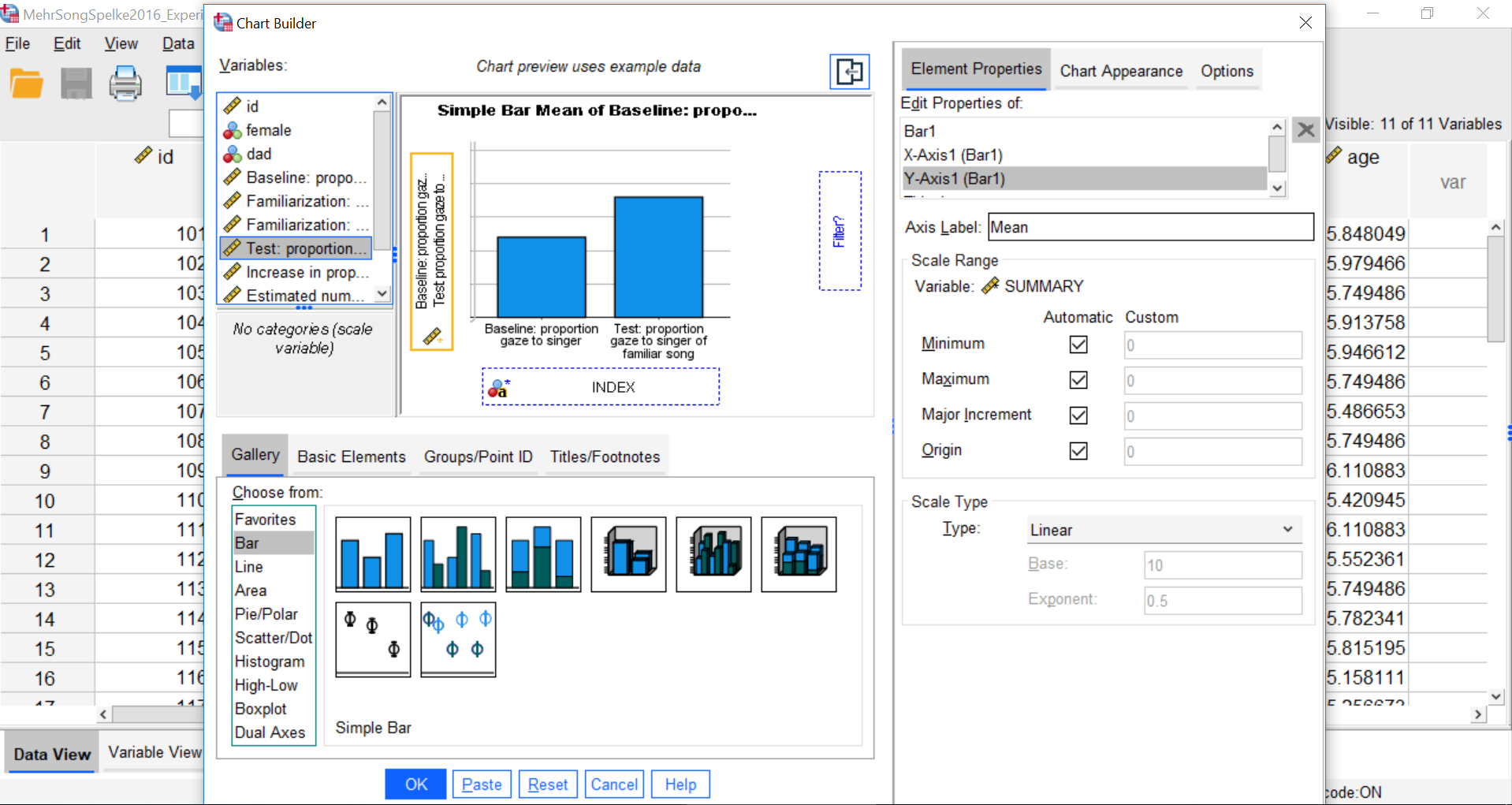Screen dimensions: 1512x805
Task: Select the Simple 3-D Bar chart thumbnail
Action: point(628,554)
